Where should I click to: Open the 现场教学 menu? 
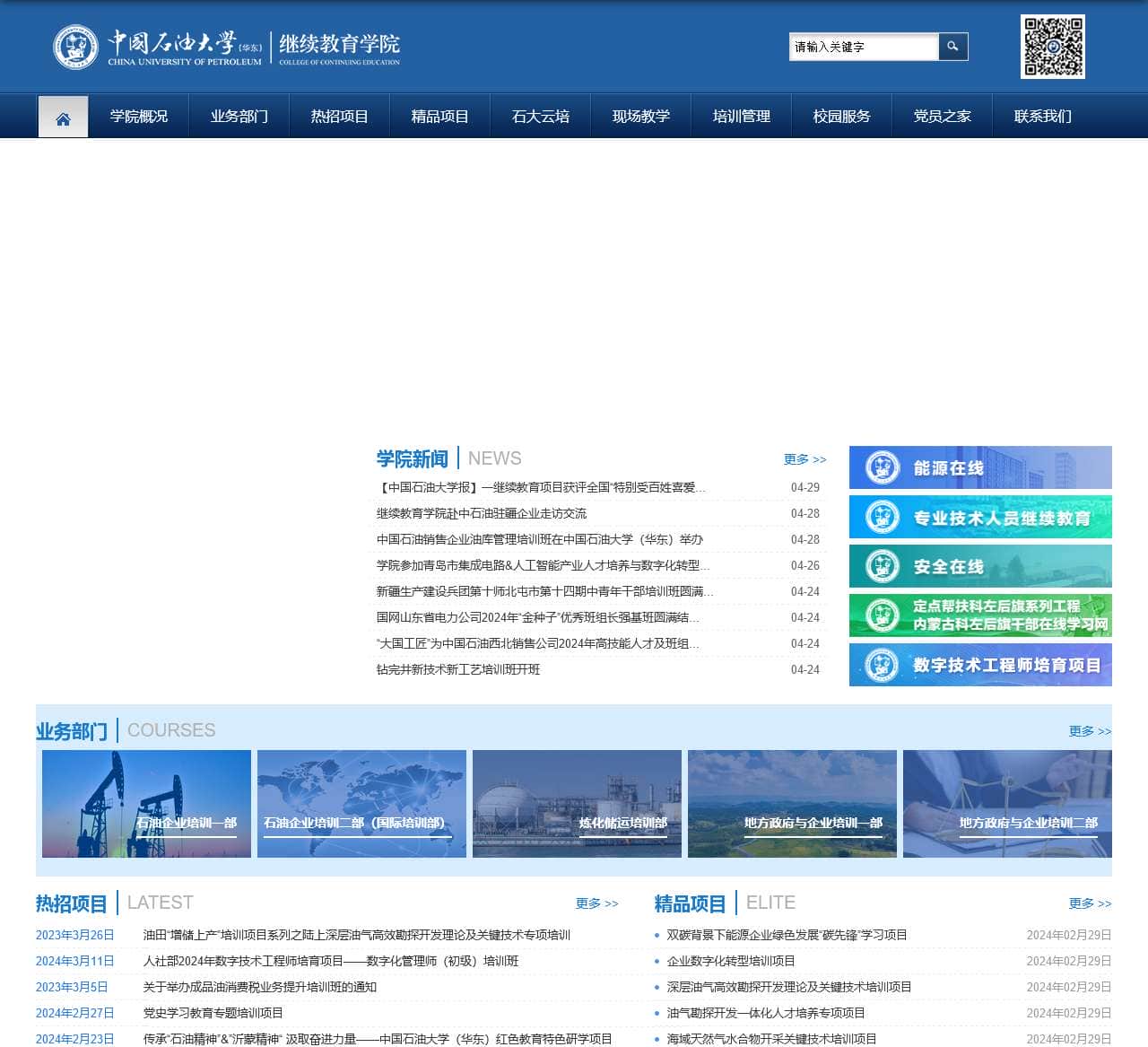click(641, 117)
